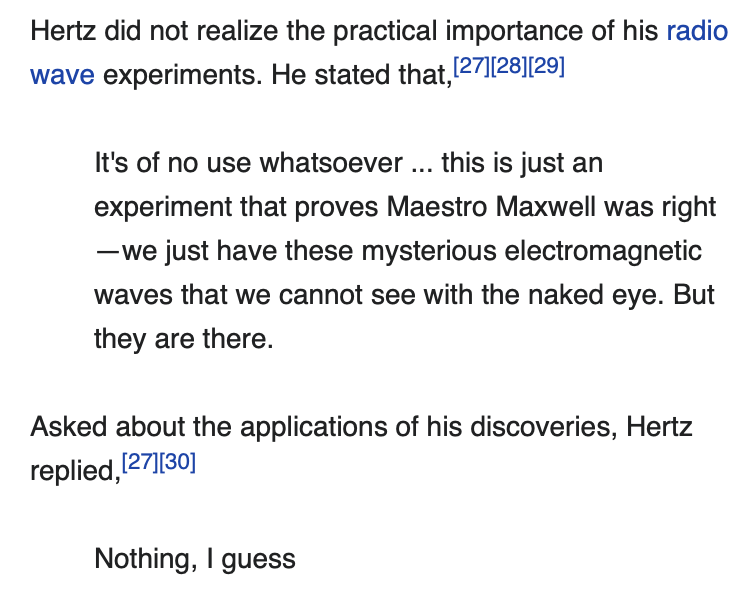Click the "Nothing, I guess" quote
754x604 pixels.
[195, 558]
